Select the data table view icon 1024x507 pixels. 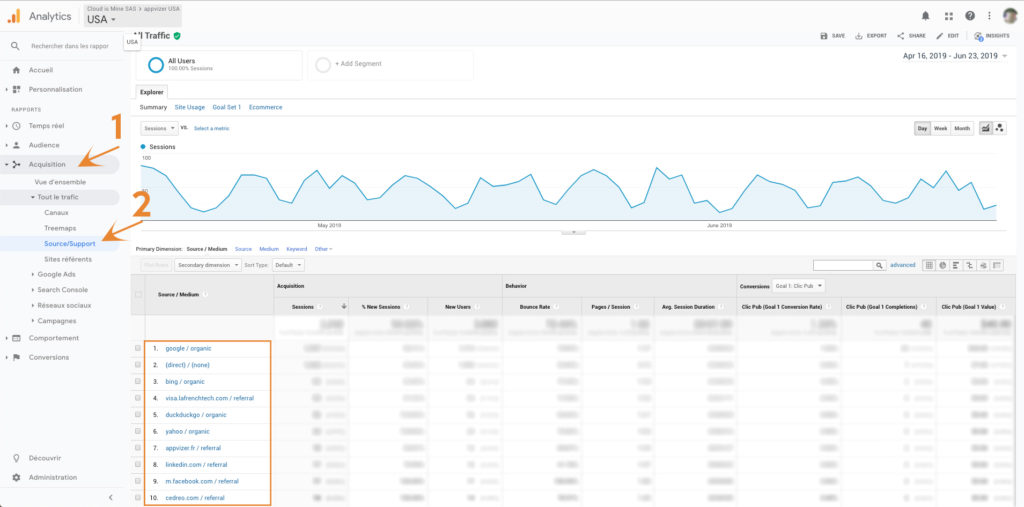click(x=929, y=265)
